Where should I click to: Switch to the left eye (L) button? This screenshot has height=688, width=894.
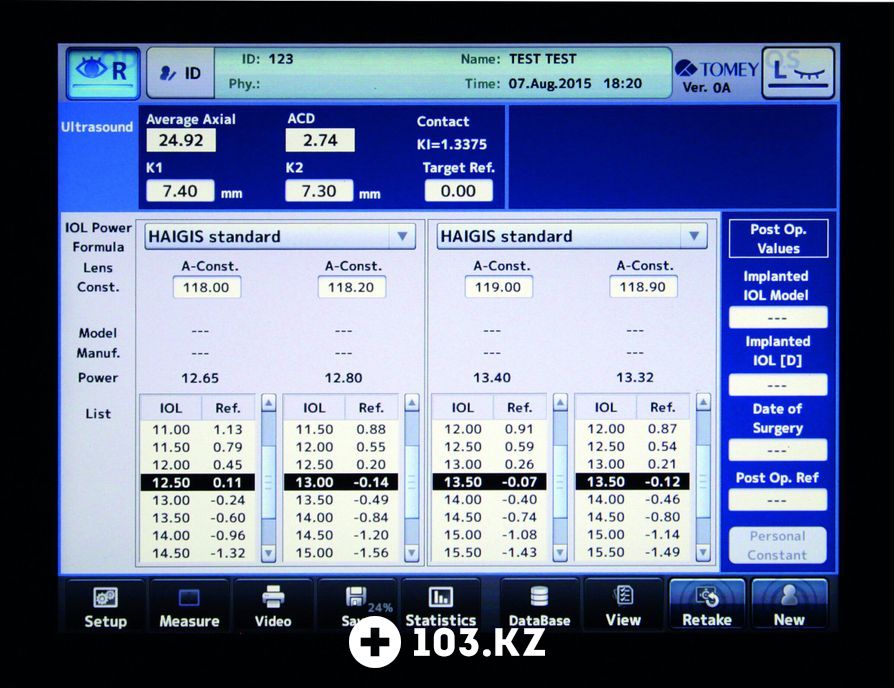[x=797, y=72]
